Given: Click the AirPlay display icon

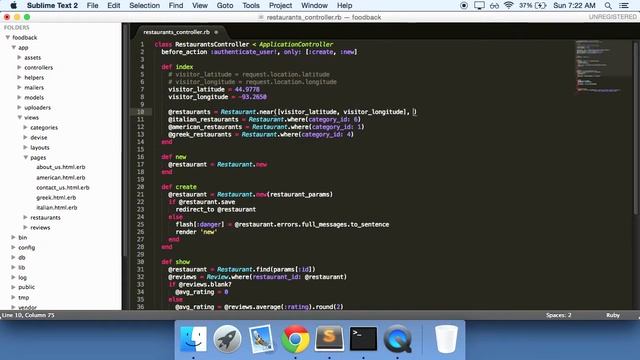Looking at the screenshot, I should point(479,5).
